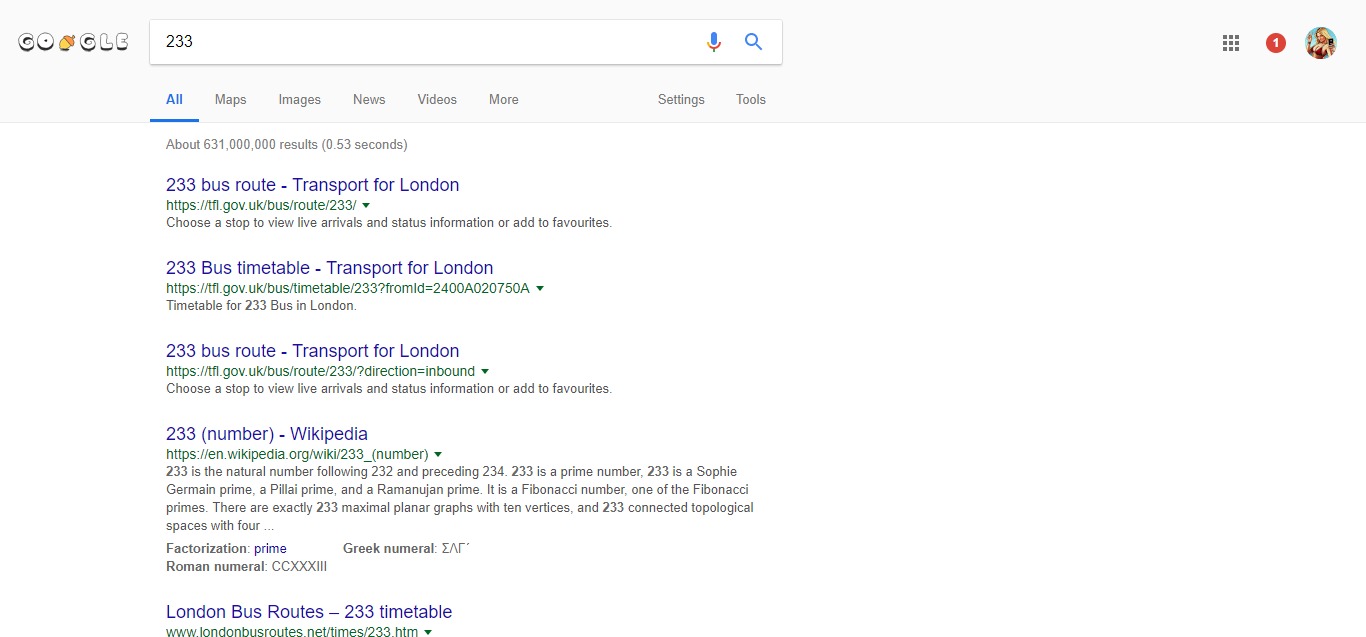Show search Tools filters
Screen dimensions: 1366x637
[x=750, y=100]
